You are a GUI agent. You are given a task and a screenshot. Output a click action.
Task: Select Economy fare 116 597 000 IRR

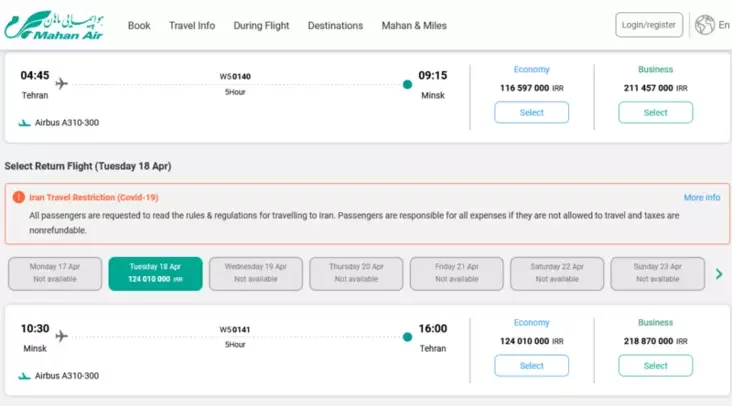tap(532, 112)
